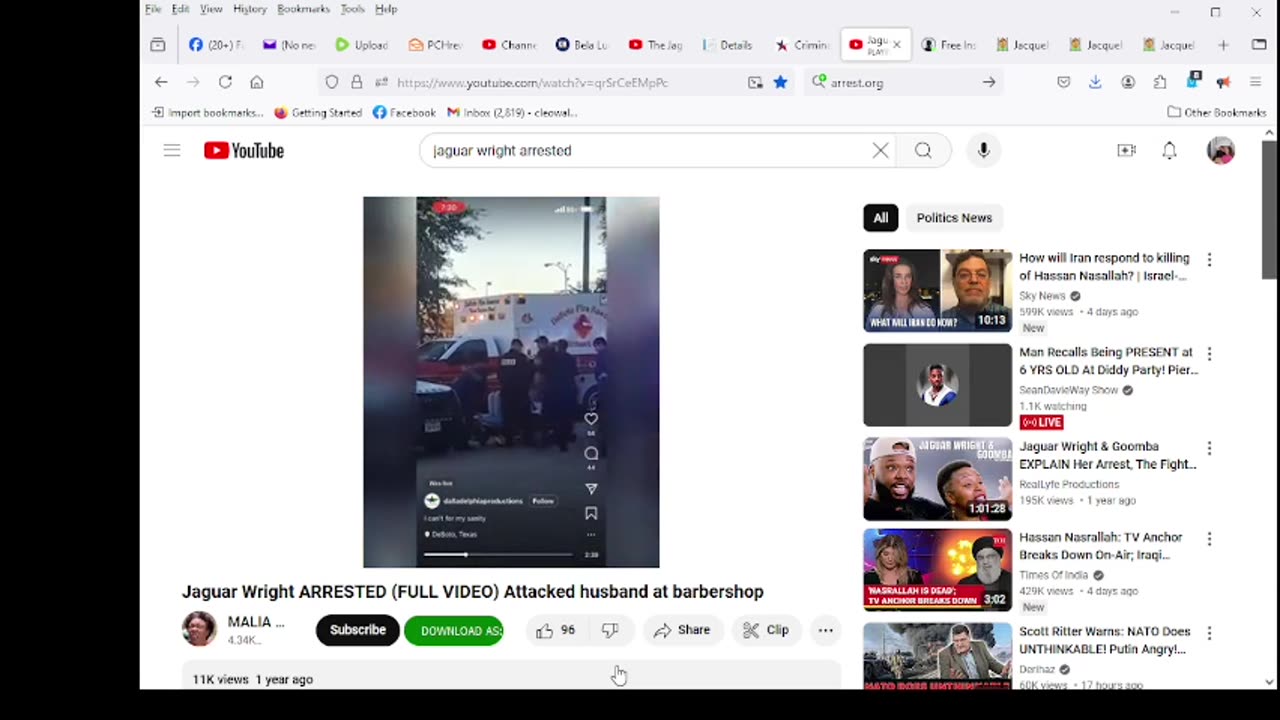The height and width of the screenshot is (720, 1280).
Task: Switch to the Upload tab
Action: click(x=361, y=45)
